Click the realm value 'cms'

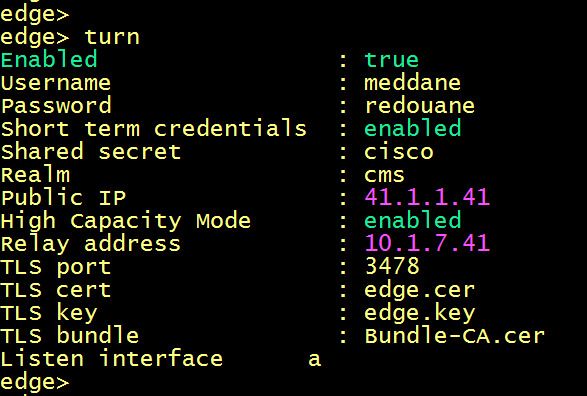[x=384, y=175]
